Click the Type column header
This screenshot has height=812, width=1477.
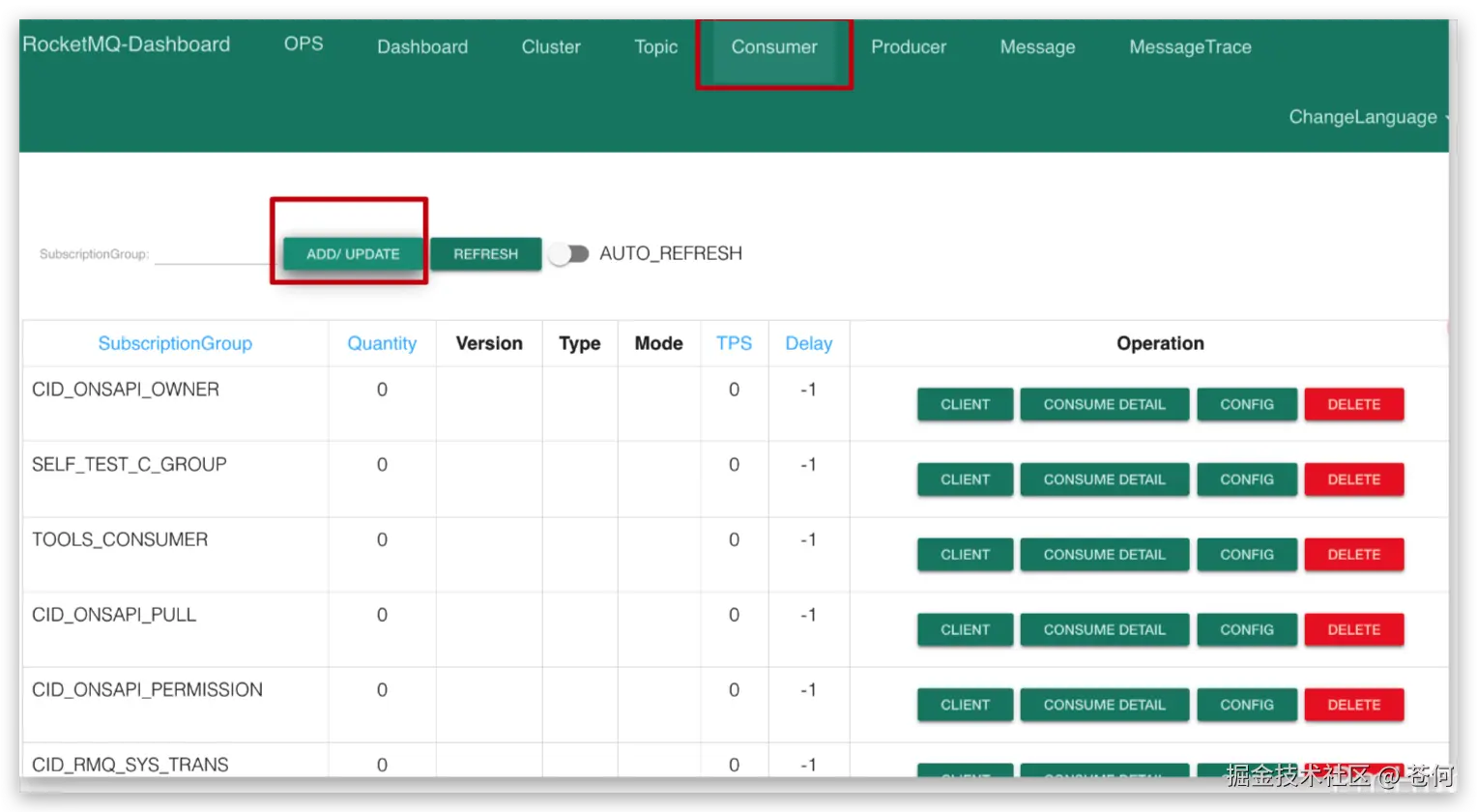580,343
